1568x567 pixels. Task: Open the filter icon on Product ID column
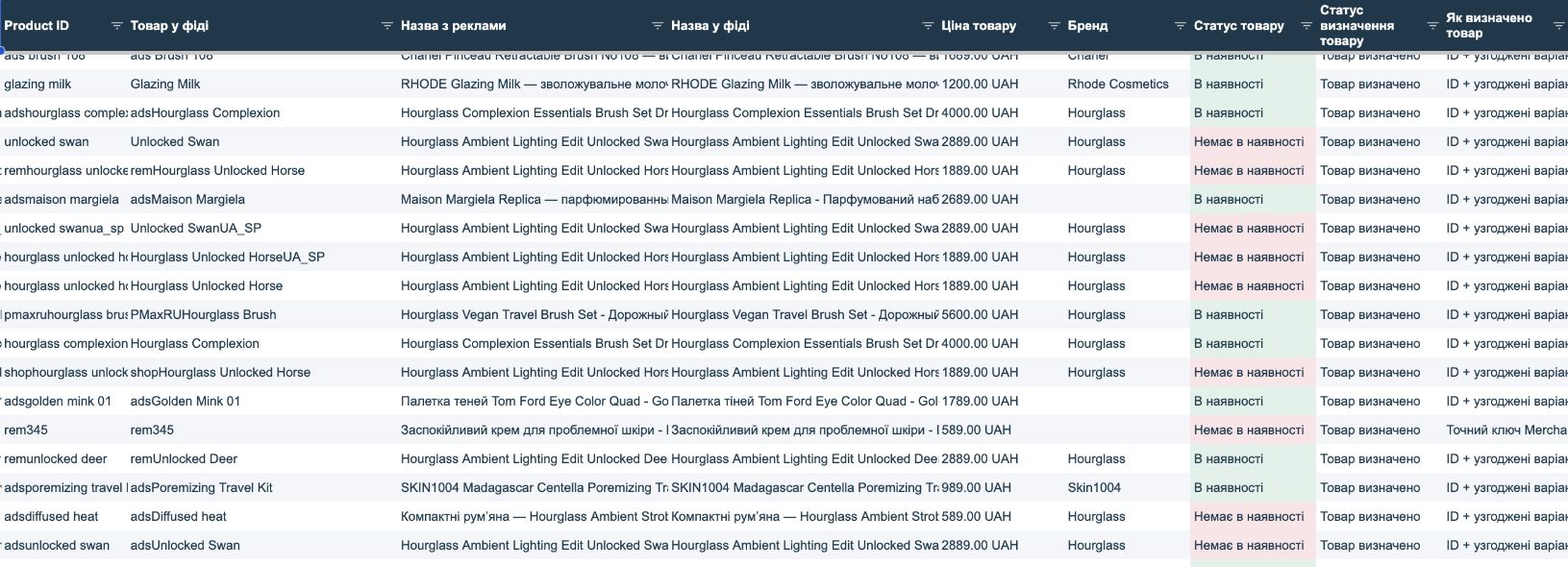pos(116,26)
